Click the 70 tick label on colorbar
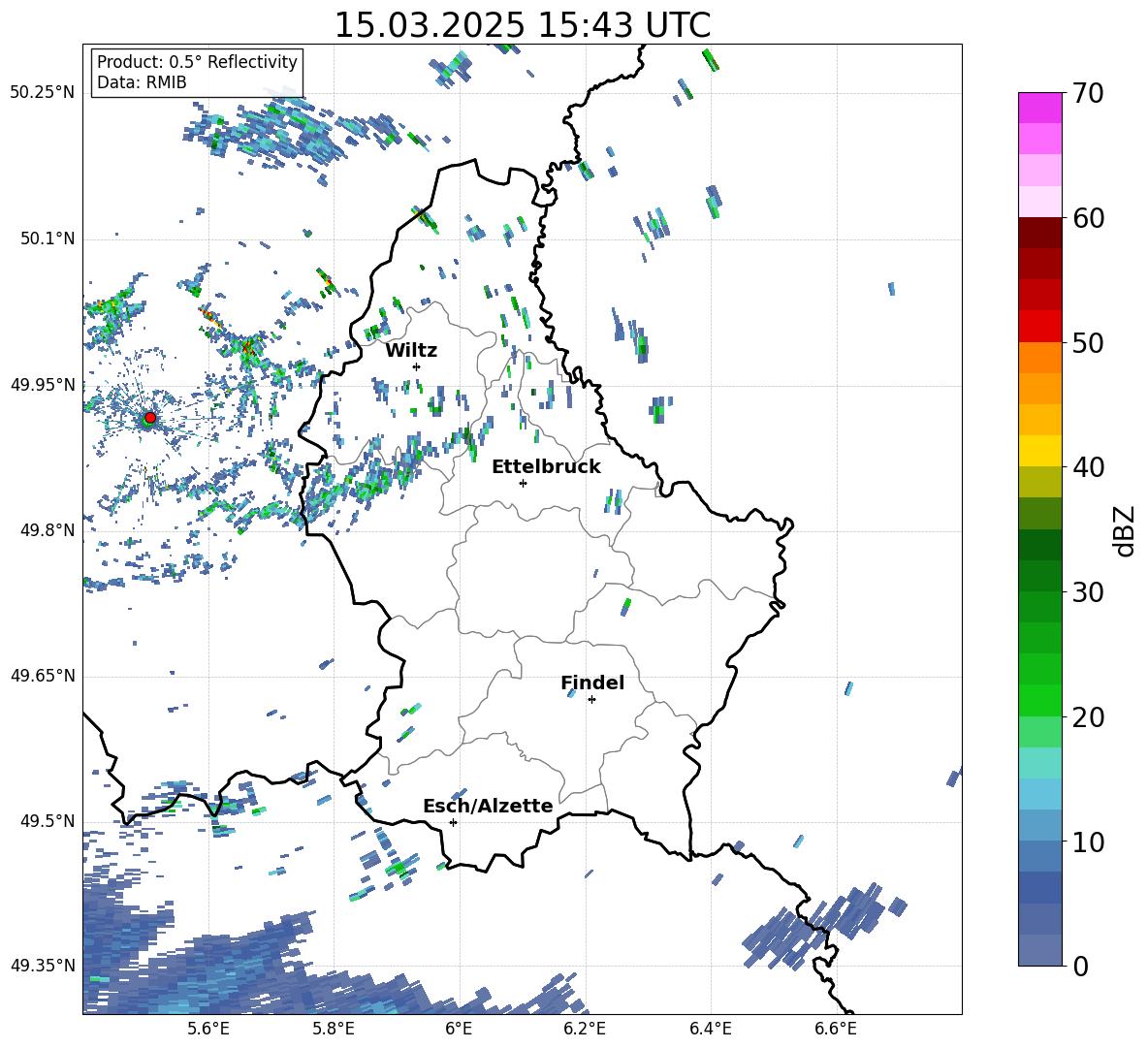 pyautogui.click(x=1089, y=93)
